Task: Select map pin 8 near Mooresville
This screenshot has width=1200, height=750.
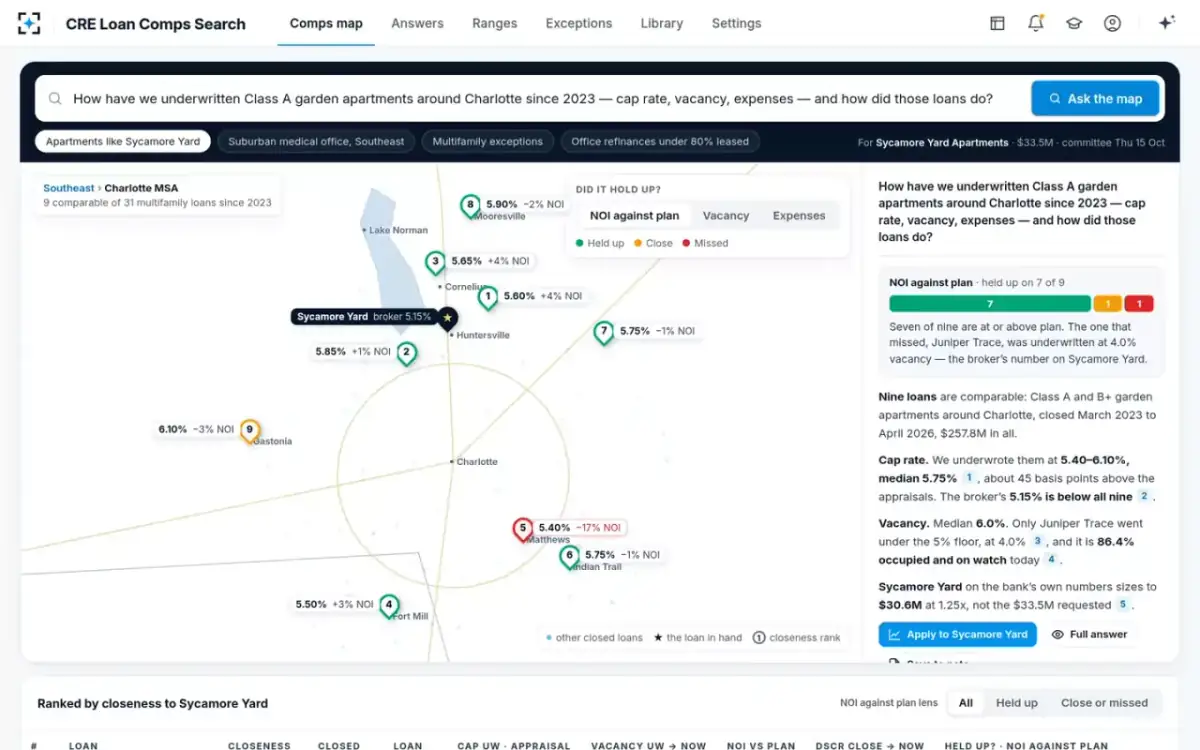Action: coord(470,206)
